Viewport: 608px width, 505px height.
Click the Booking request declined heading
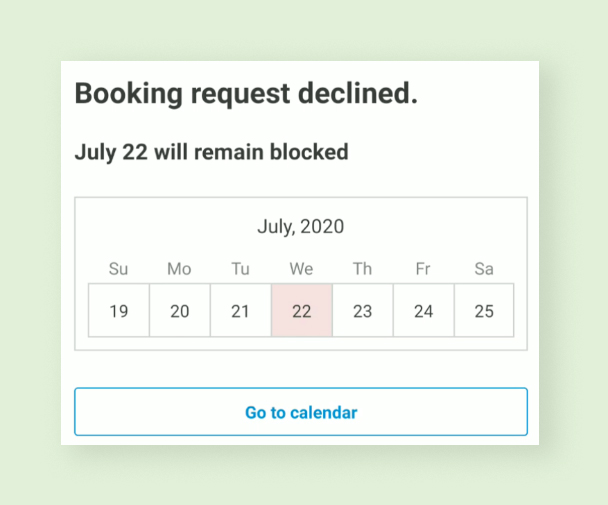tap(246, 94)
